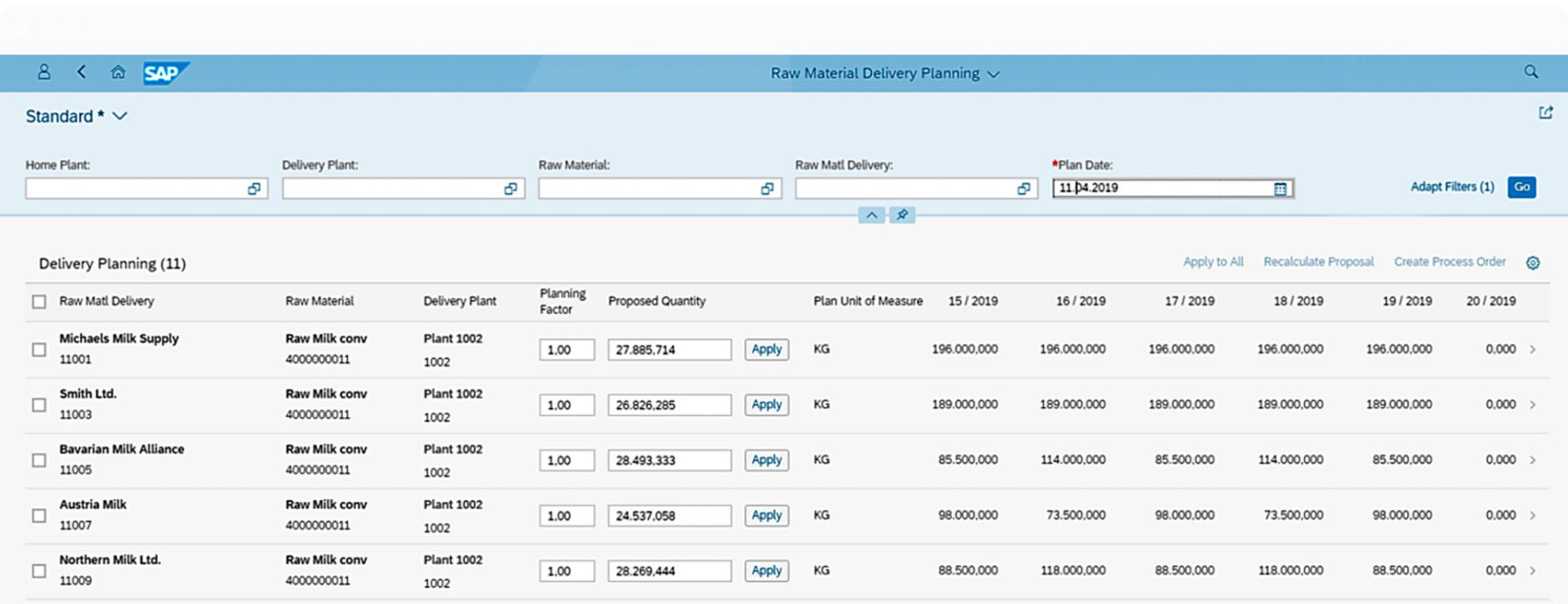Image resolution: width=1568 pixels, height=604 pixels.
Task: Open the Plan Date calendar picker
Action: [x=1280, y=188]
